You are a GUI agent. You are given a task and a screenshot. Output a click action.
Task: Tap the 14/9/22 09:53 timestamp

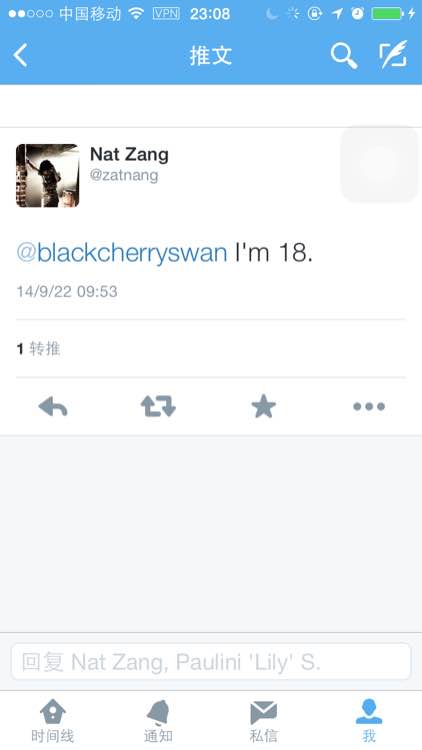pyautogui.click(x=67, y=291)
